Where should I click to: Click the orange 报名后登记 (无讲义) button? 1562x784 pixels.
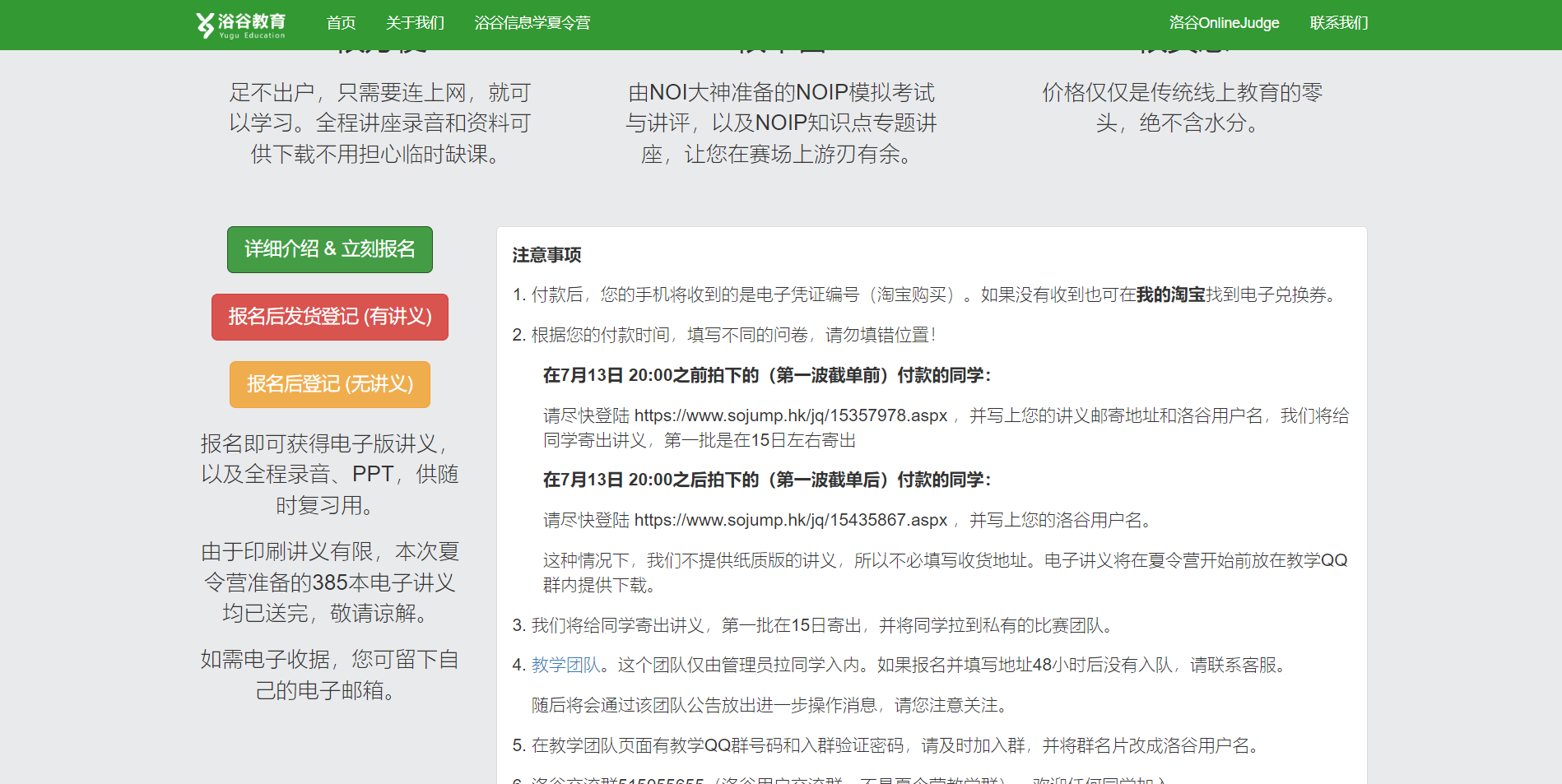point(329,384)
